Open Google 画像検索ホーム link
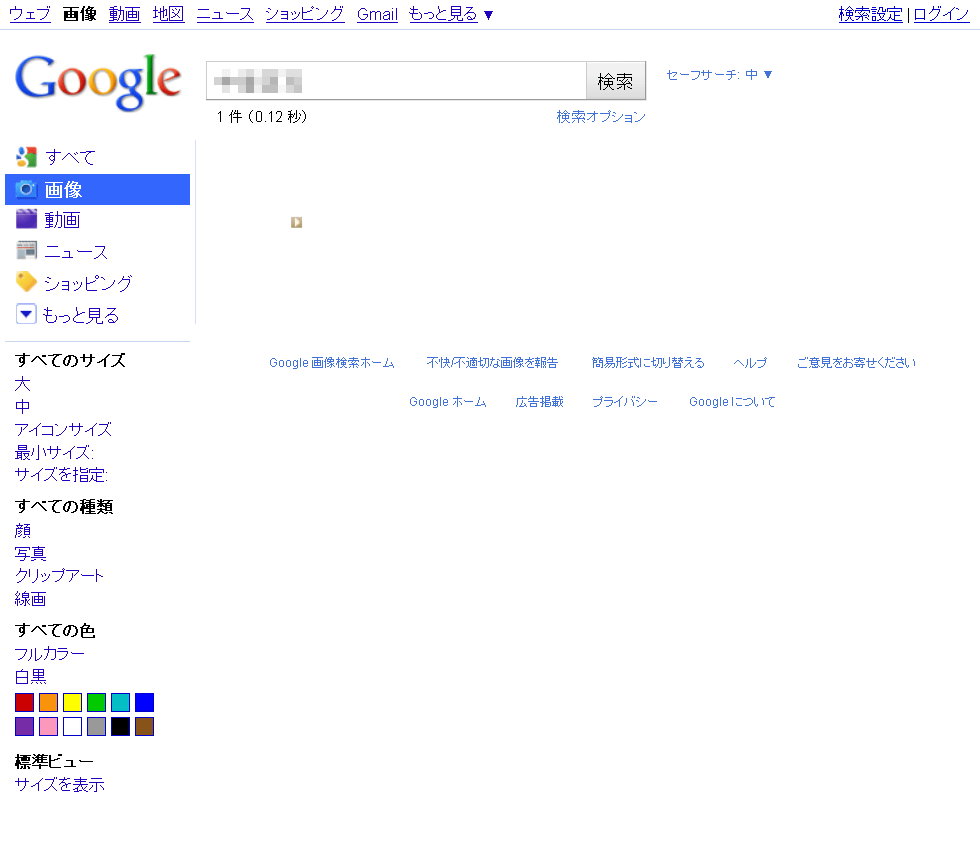 [x=332, y=363]
